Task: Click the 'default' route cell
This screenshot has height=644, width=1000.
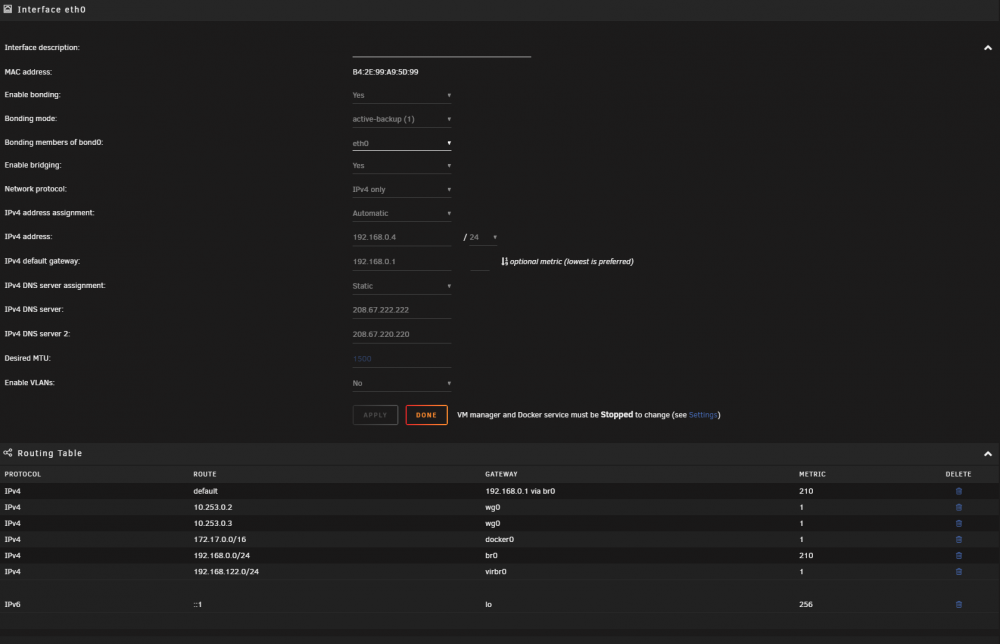Action: coord(205,491)
